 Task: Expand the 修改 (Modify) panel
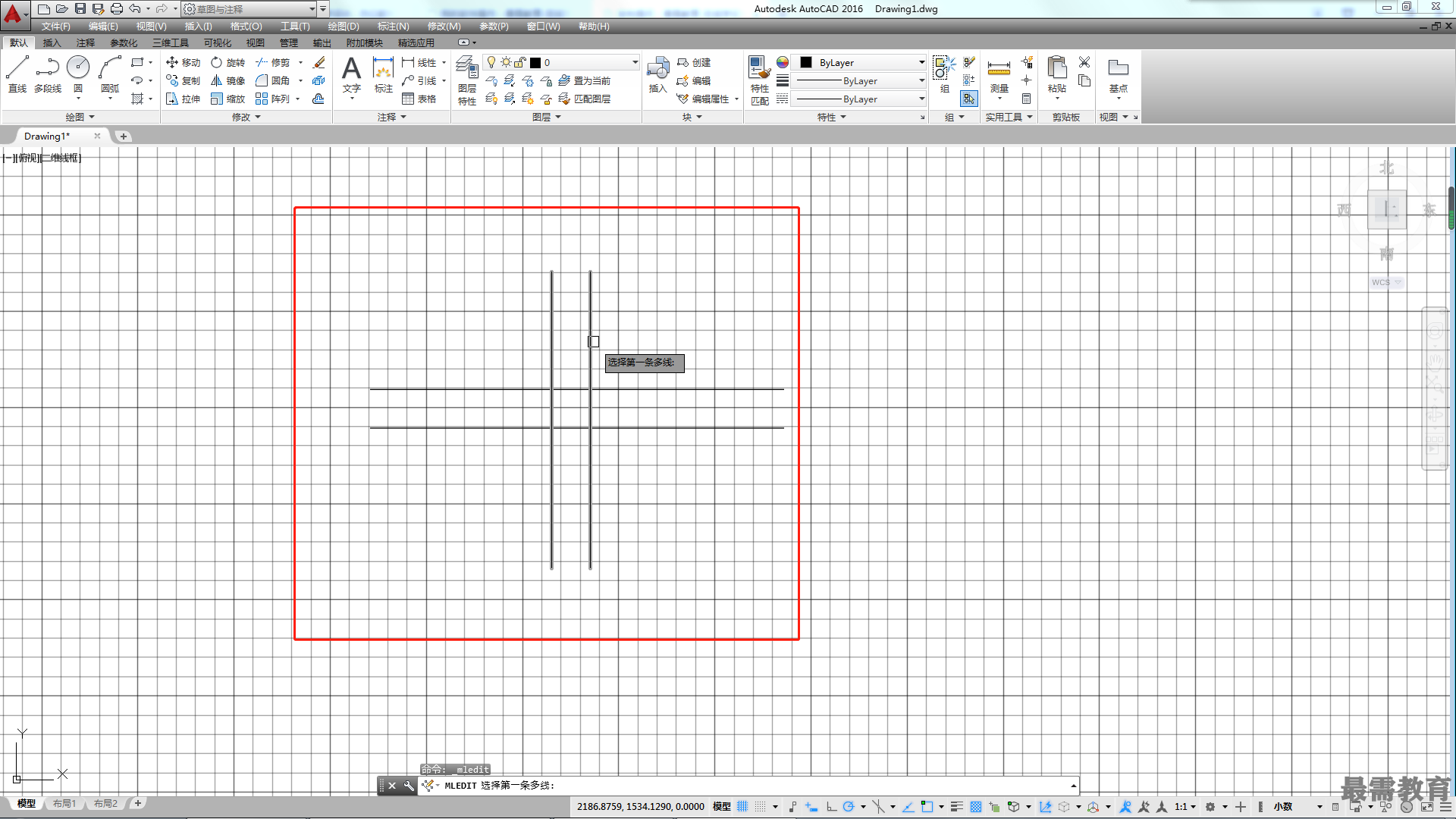[246, 117]
